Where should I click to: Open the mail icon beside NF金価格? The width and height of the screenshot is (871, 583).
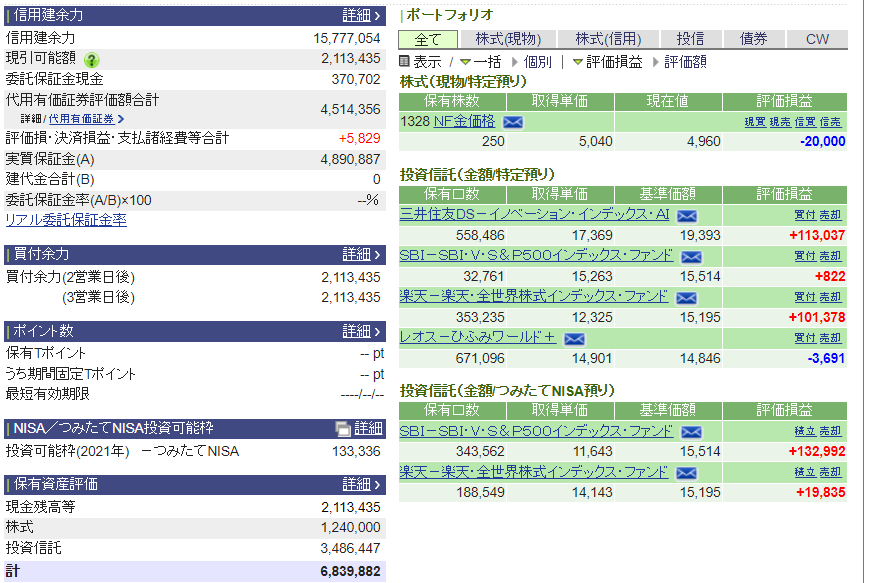(512, 123)
